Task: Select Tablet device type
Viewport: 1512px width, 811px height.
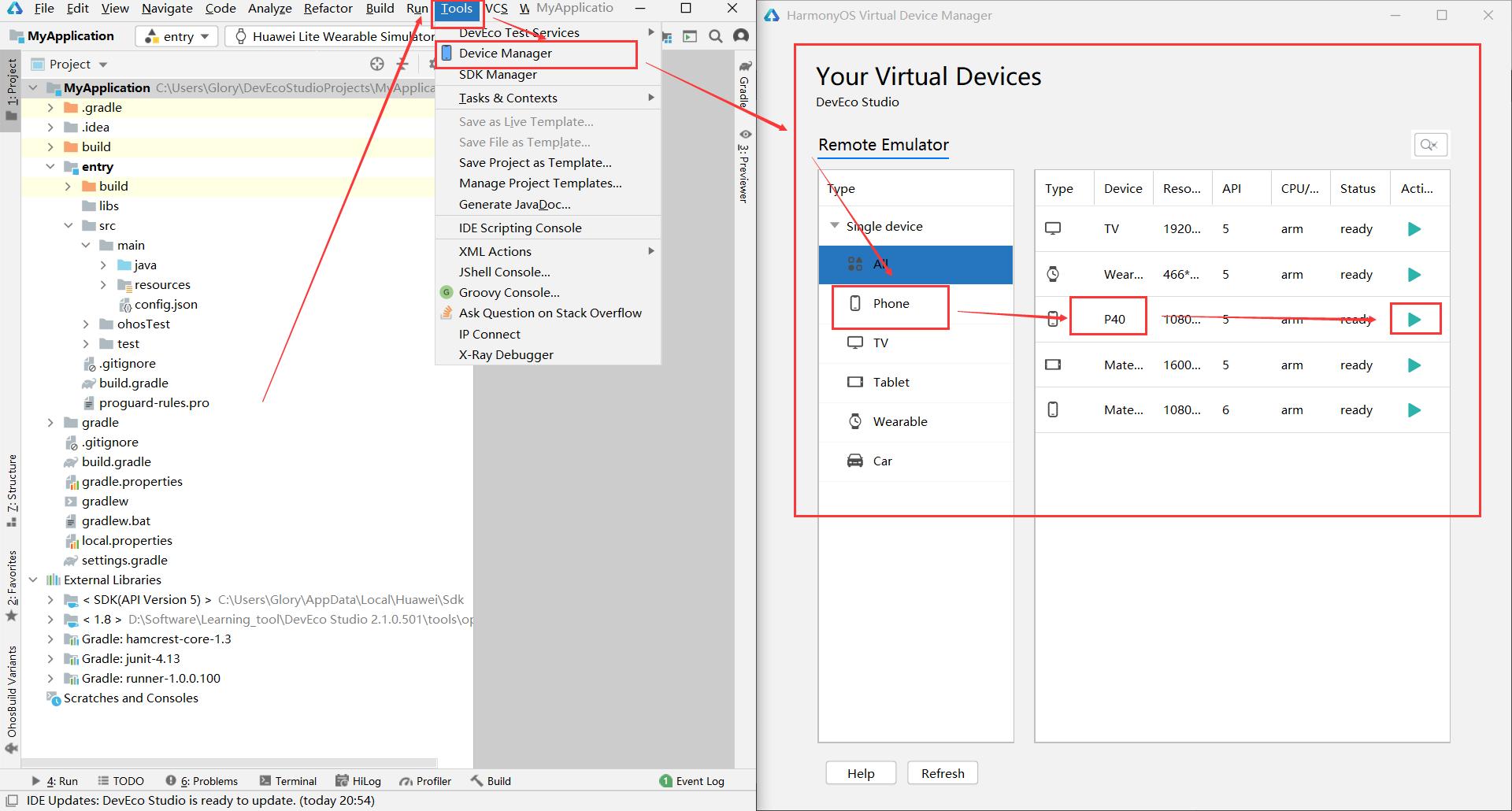Action: pyautogui.click(x=915, y=383)
